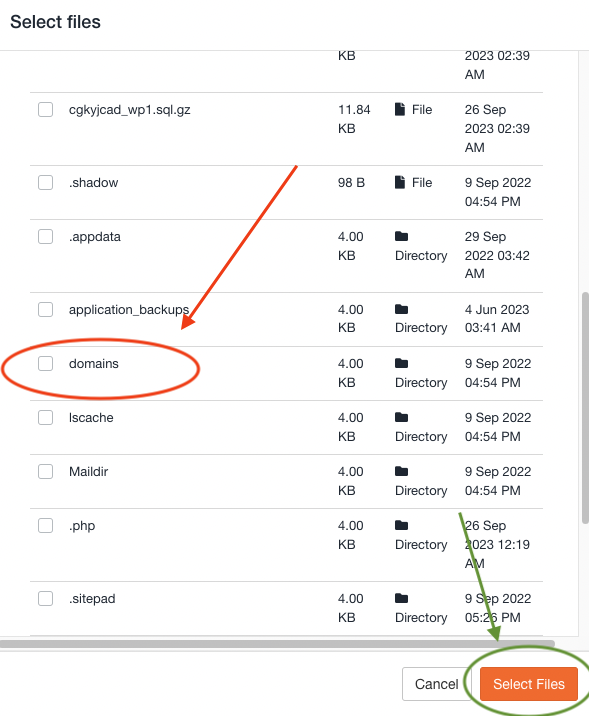Check the domains directory checkbox
This screenshot has height=716, width=589.
(45, 363)
